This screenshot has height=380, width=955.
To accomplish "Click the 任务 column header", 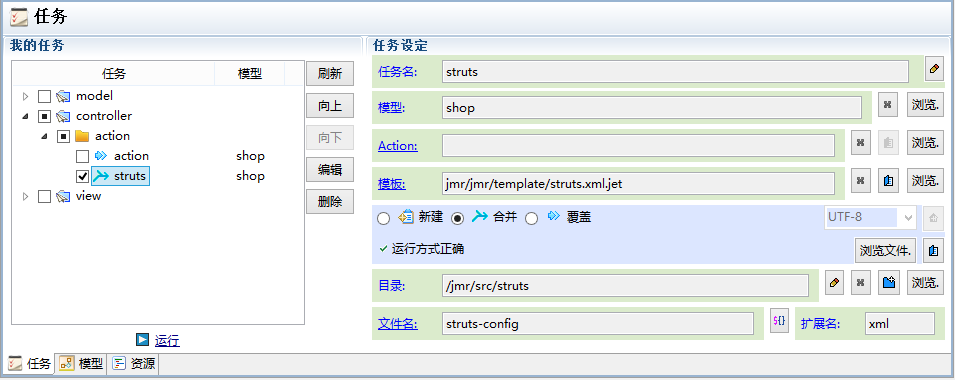I will coord(113,74).
